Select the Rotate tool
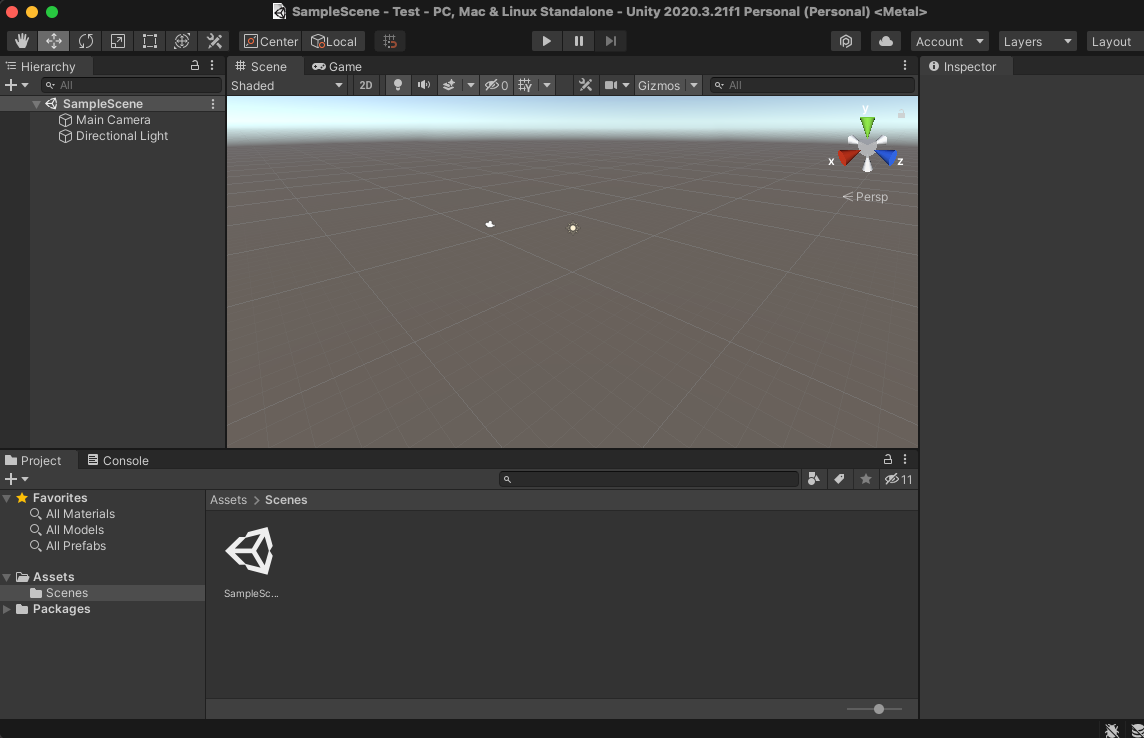The image size is (1144, 738). tap(86, 41)
